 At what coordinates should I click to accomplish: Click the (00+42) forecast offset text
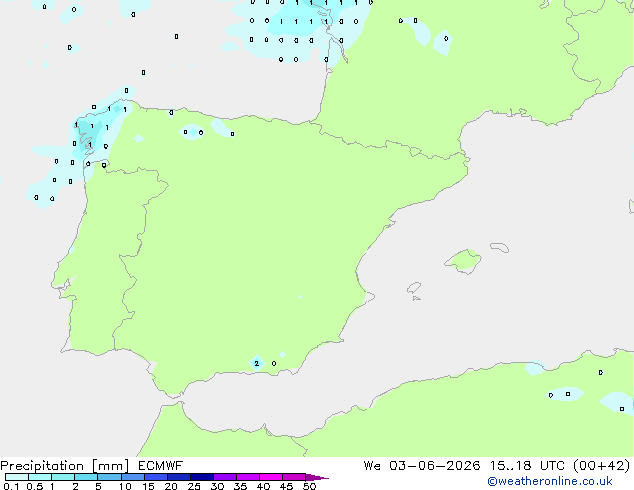tap(602, 466)
